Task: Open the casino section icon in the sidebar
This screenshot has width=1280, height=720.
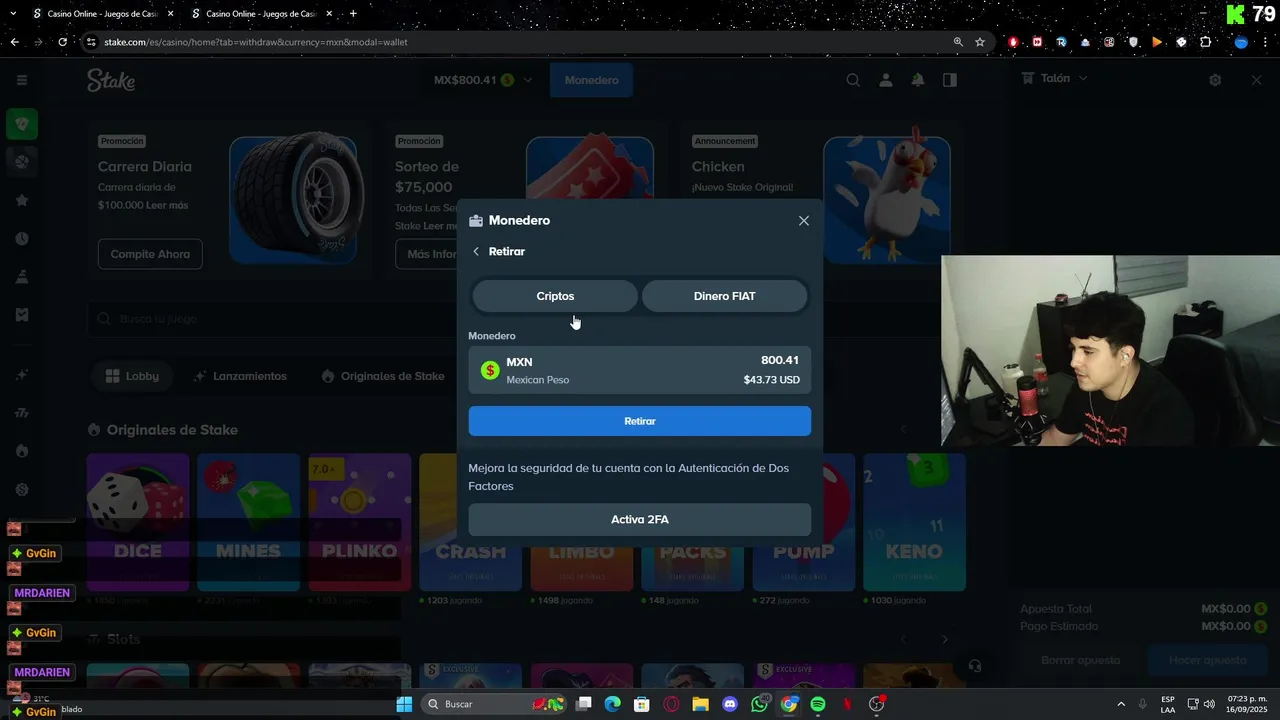Action: click(x=22, y=124)
